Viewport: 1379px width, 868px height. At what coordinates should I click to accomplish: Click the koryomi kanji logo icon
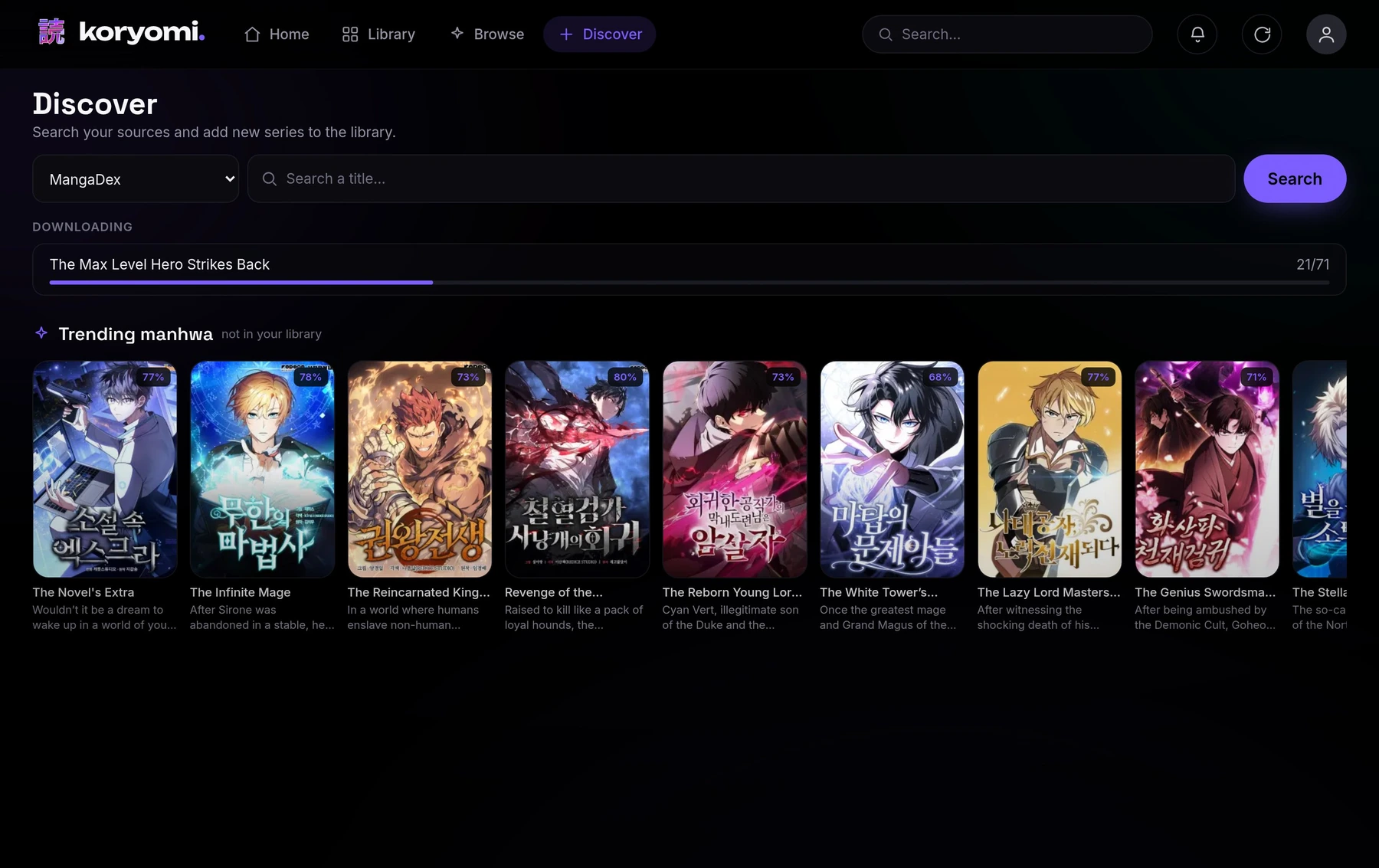[x=51, y=32]
